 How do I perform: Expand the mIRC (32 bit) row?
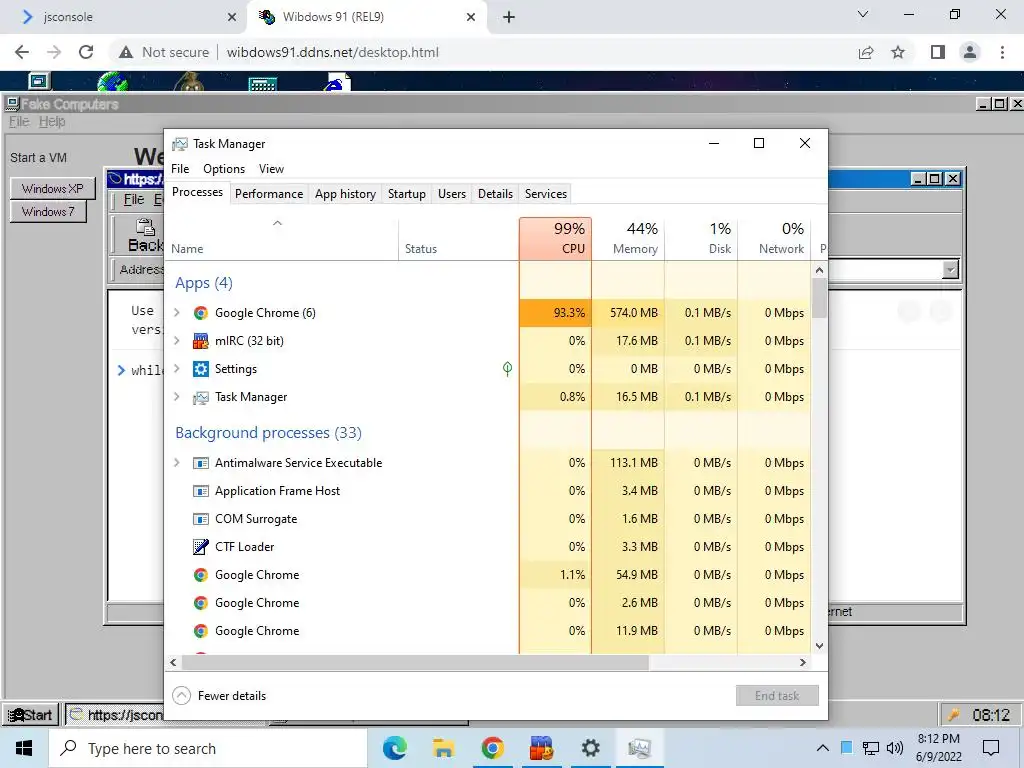[x=176, y=341]
